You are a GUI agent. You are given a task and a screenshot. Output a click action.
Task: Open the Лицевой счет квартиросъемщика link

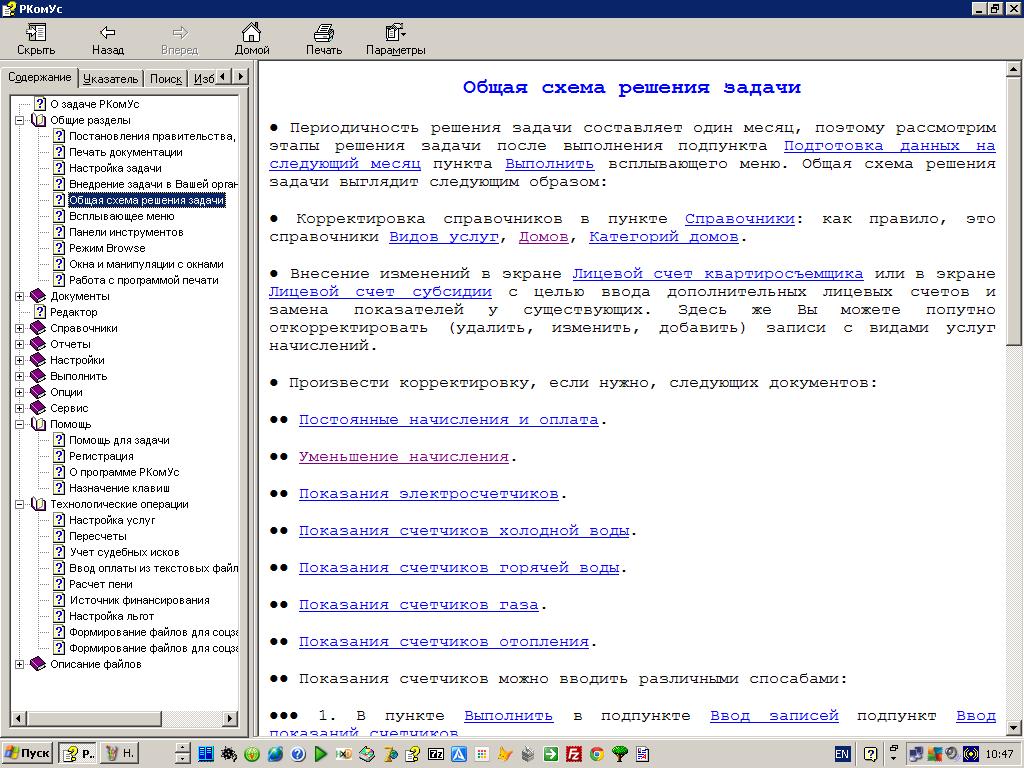pos(717,274)
